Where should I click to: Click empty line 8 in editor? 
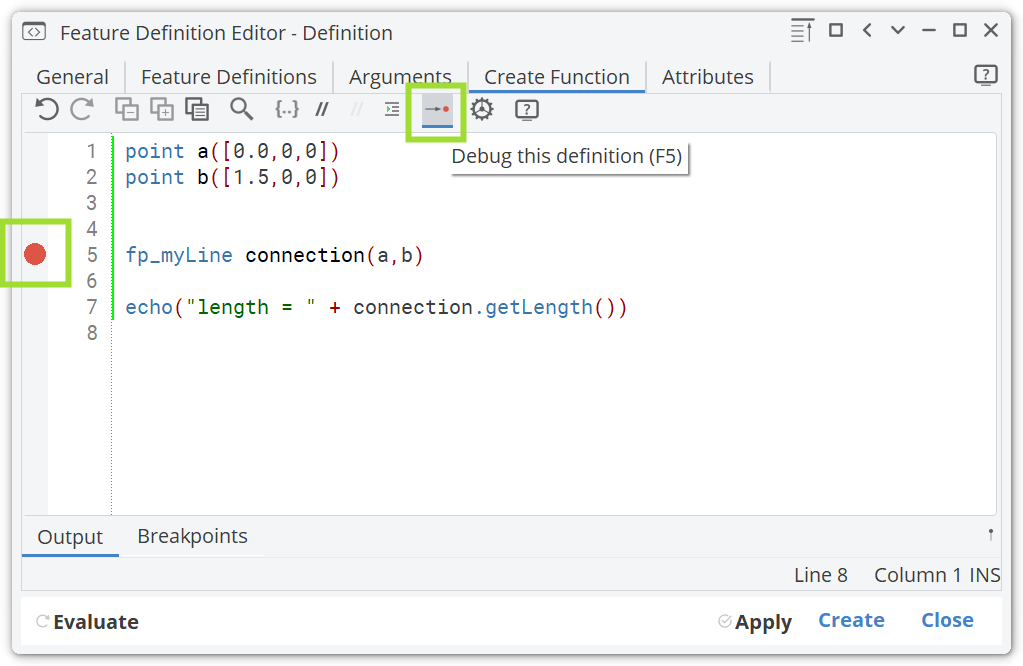tap(555, 333)
